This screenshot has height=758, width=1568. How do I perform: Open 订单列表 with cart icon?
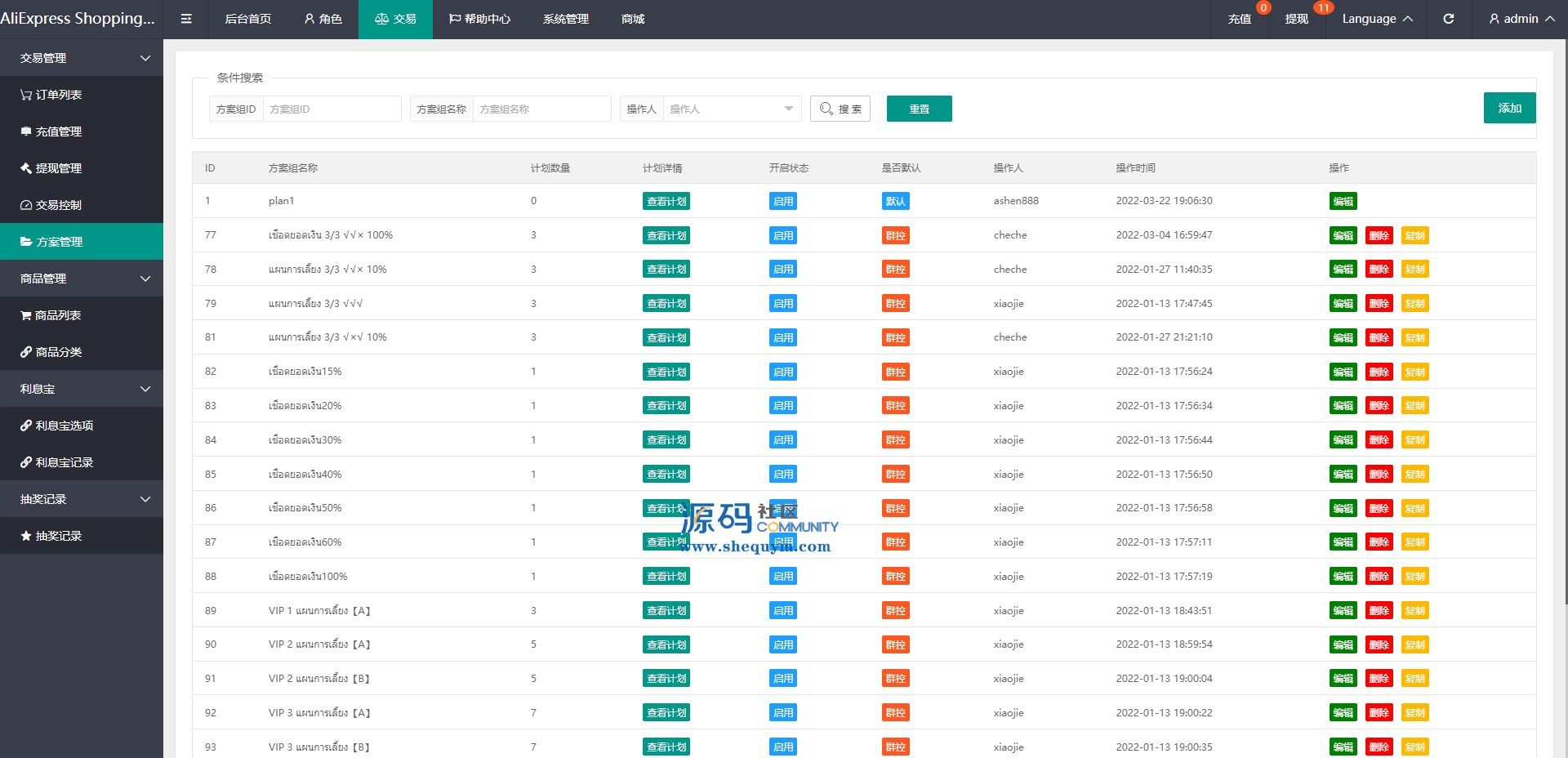tap(82, 95)
